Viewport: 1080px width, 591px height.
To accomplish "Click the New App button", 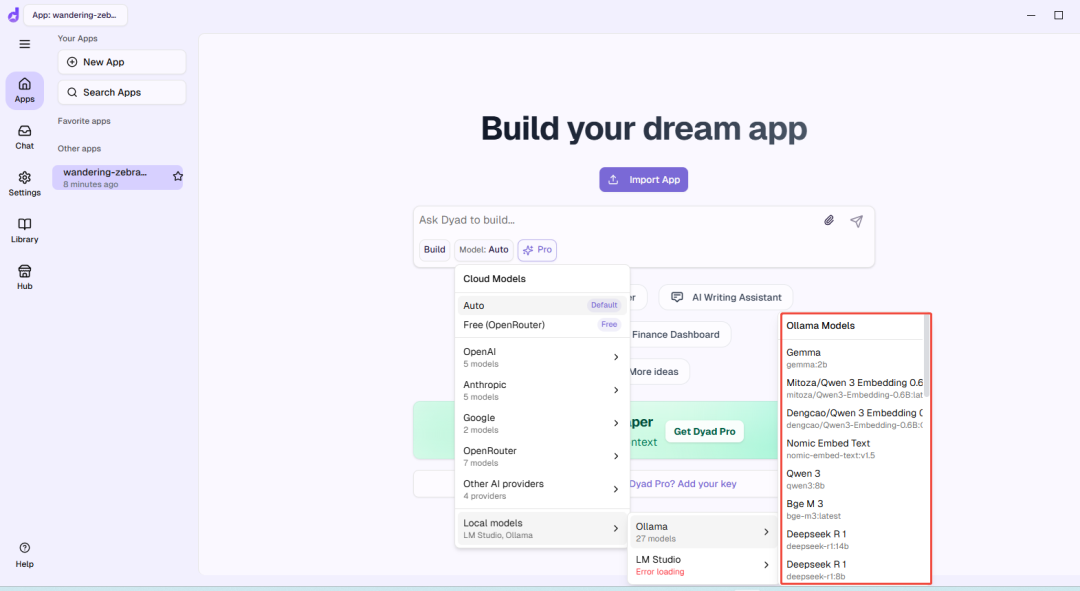I will point(122,62).
